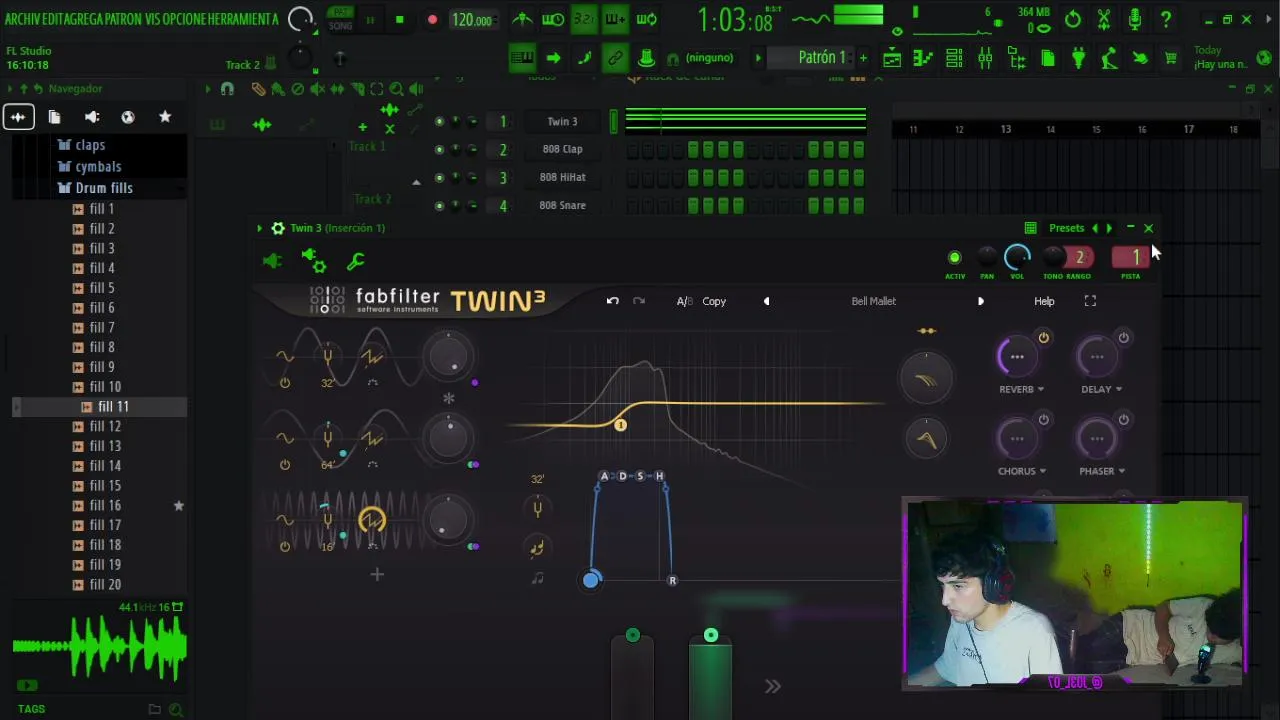Image resolution: width=1280 pixels, height=720 pixels.
Task: Select the Twin 3 channel button
Action: tap(562, 121)
